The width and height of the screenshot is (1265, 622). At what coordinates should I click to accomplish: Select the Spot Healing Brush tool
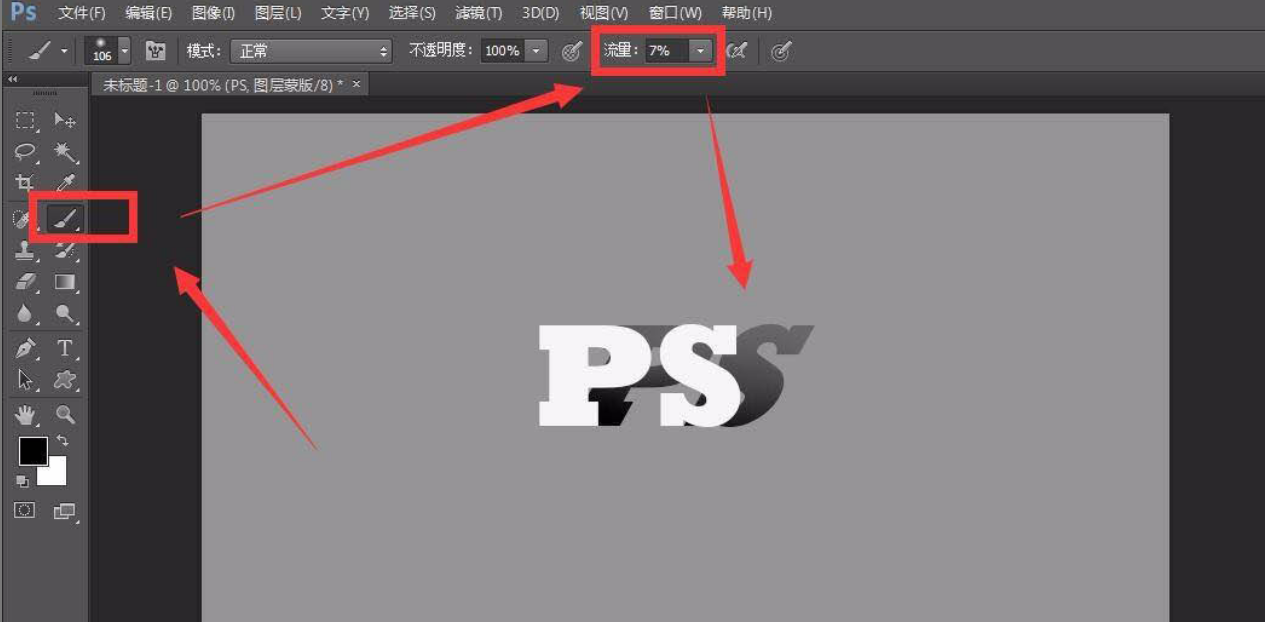click(x=22, y=218)
